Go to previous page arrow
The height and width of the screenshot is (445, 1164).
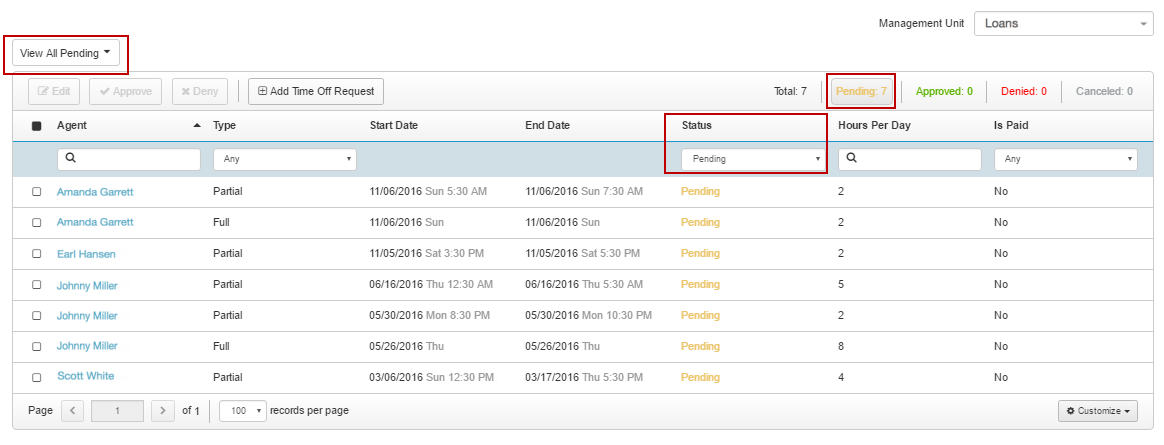point(73,411)
